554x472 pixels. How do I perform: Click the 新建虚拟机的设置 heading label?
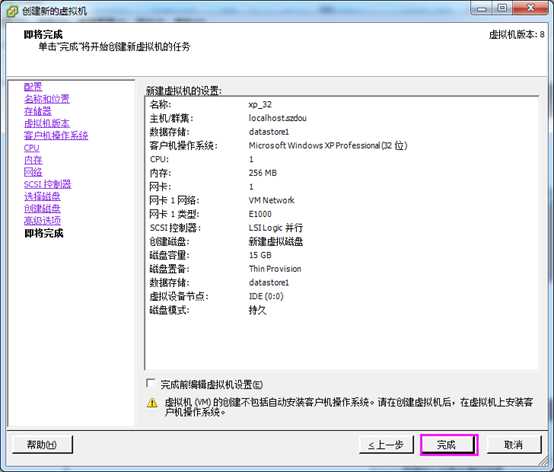click(184, 91)
